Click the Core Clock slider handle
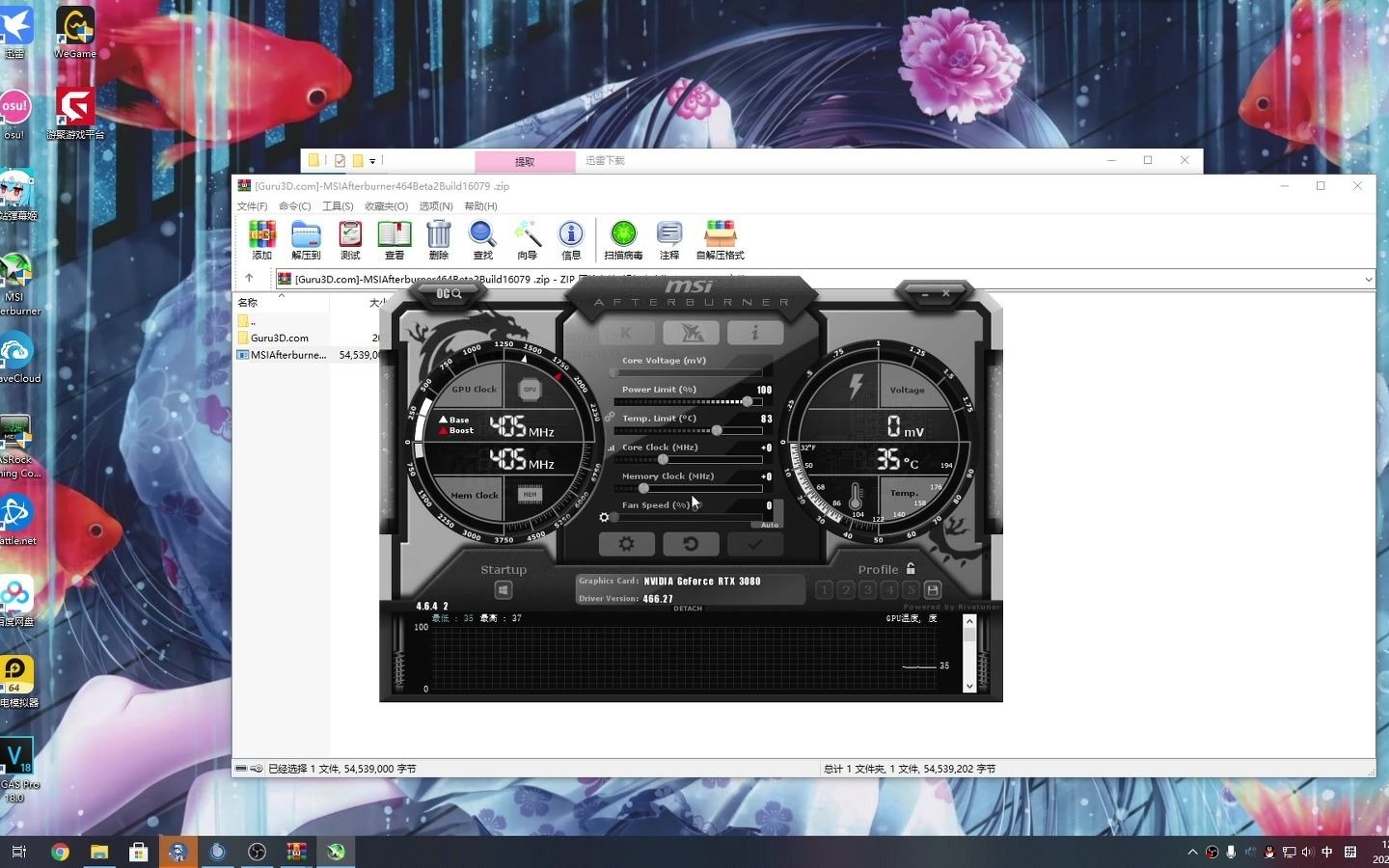This screenshot has height=868, width=1389. point(663,459)
